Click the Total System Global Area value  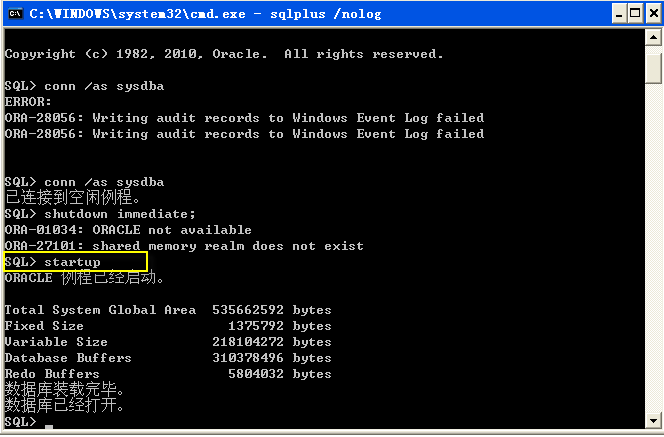pyautogui.click(x=248, y=310)
